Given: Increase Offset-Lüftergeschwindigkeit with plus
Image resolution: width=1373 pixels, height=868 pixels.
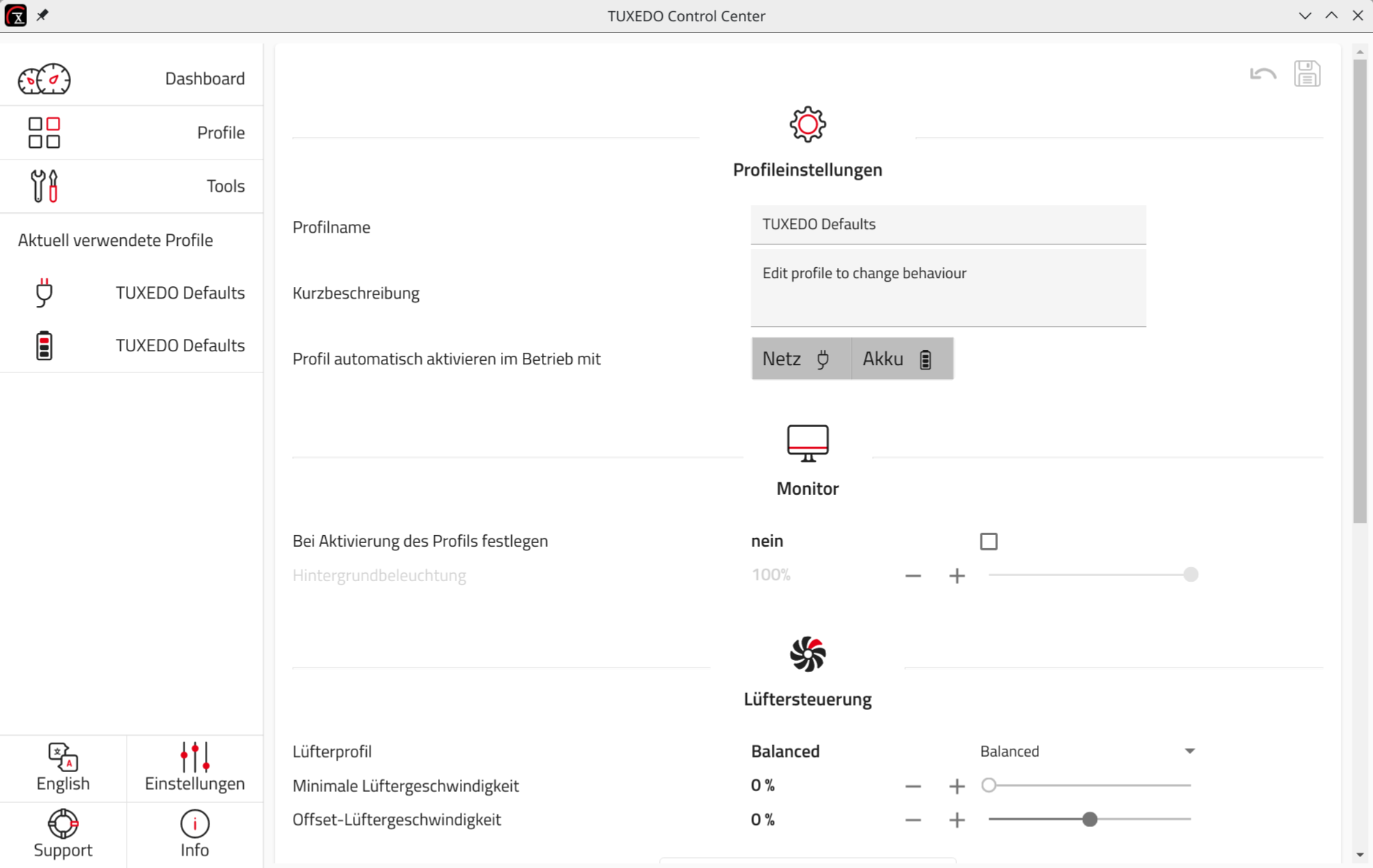Looking at the screenshot, I should [957, 820].
